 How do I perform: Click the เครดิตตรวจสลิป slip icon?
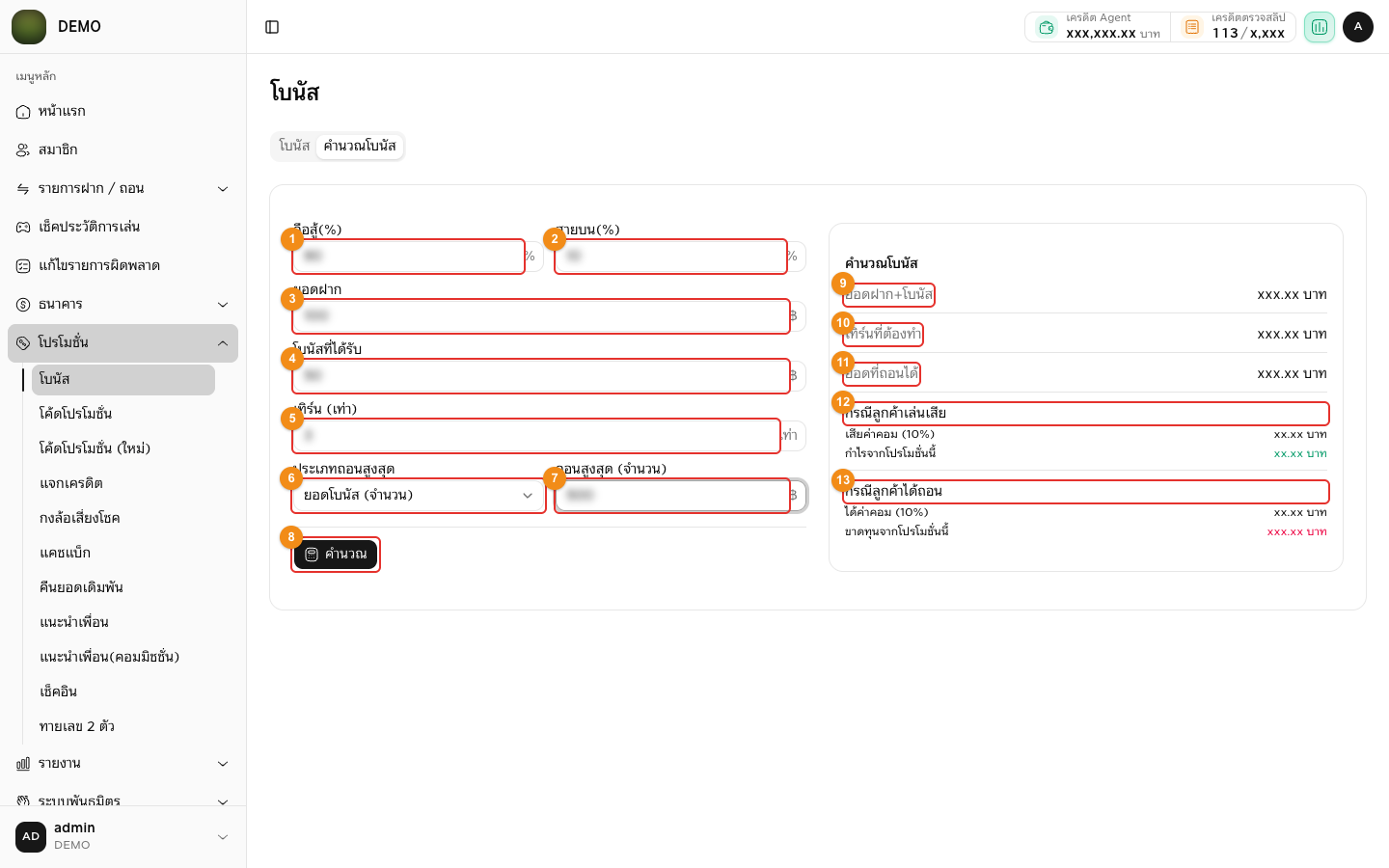coord(1192,27)
